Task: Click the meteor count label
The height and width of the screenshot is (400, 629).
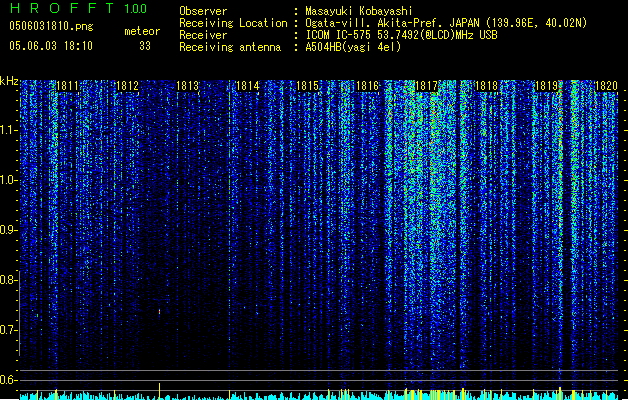Action: click(142, 31)
